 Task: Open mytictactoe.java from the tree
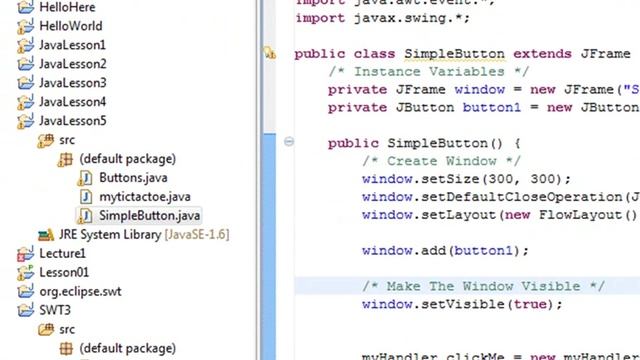[x=145, y=197]
